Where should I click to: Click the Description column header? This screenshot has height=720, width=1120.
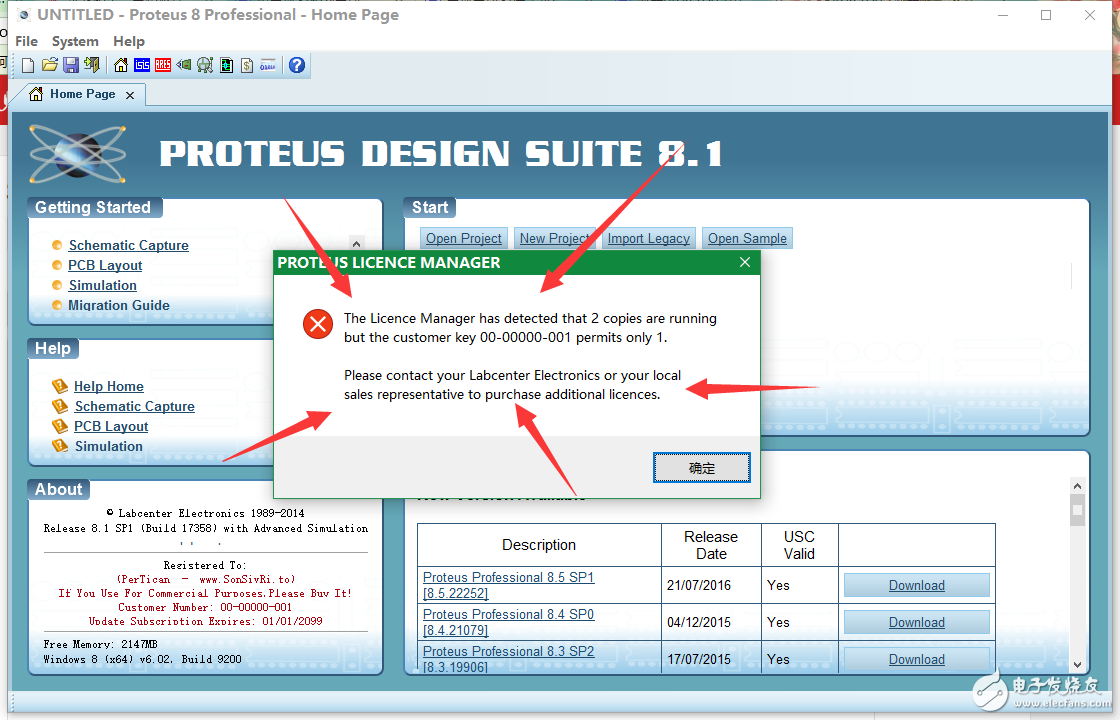pos(539,545)
